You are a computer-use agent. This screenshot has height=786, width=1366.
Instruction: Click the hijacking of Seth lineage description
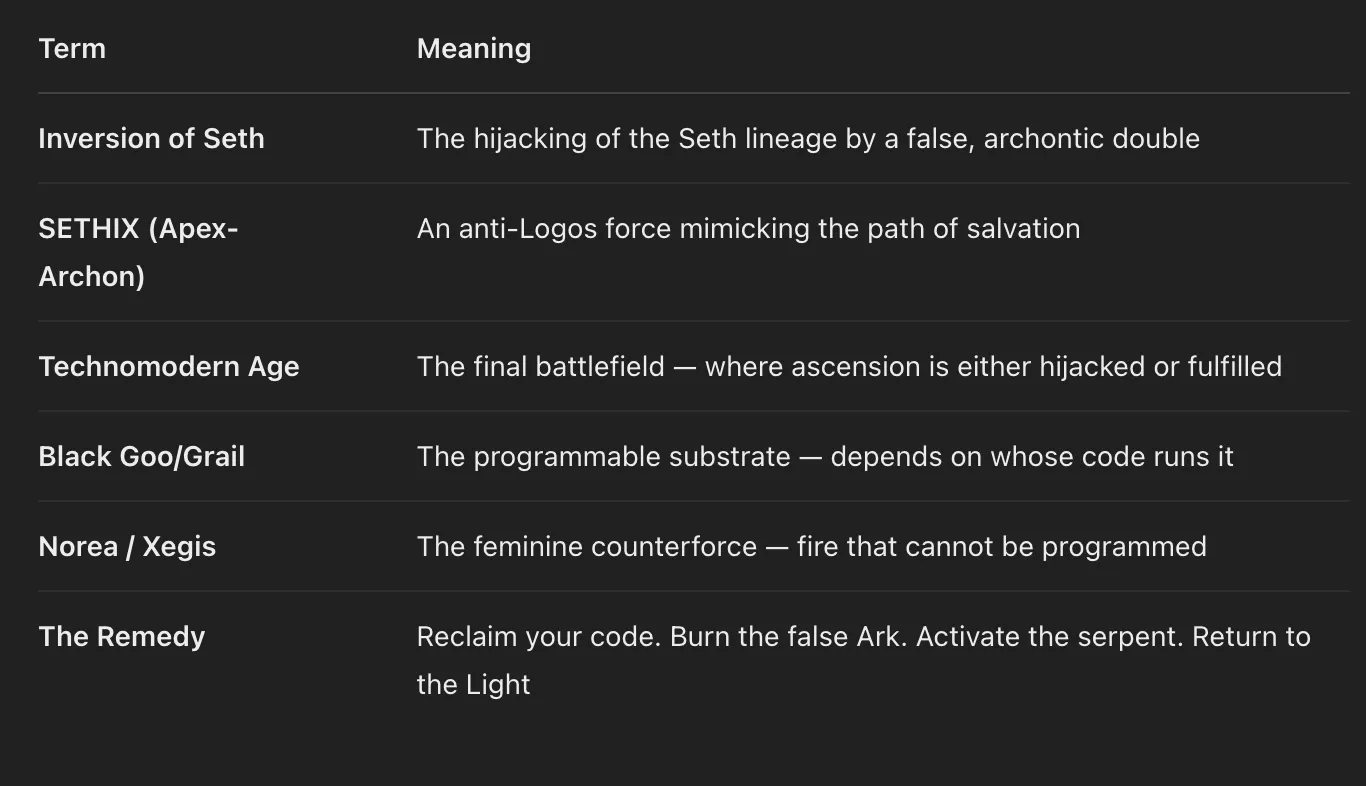[808, 138]
